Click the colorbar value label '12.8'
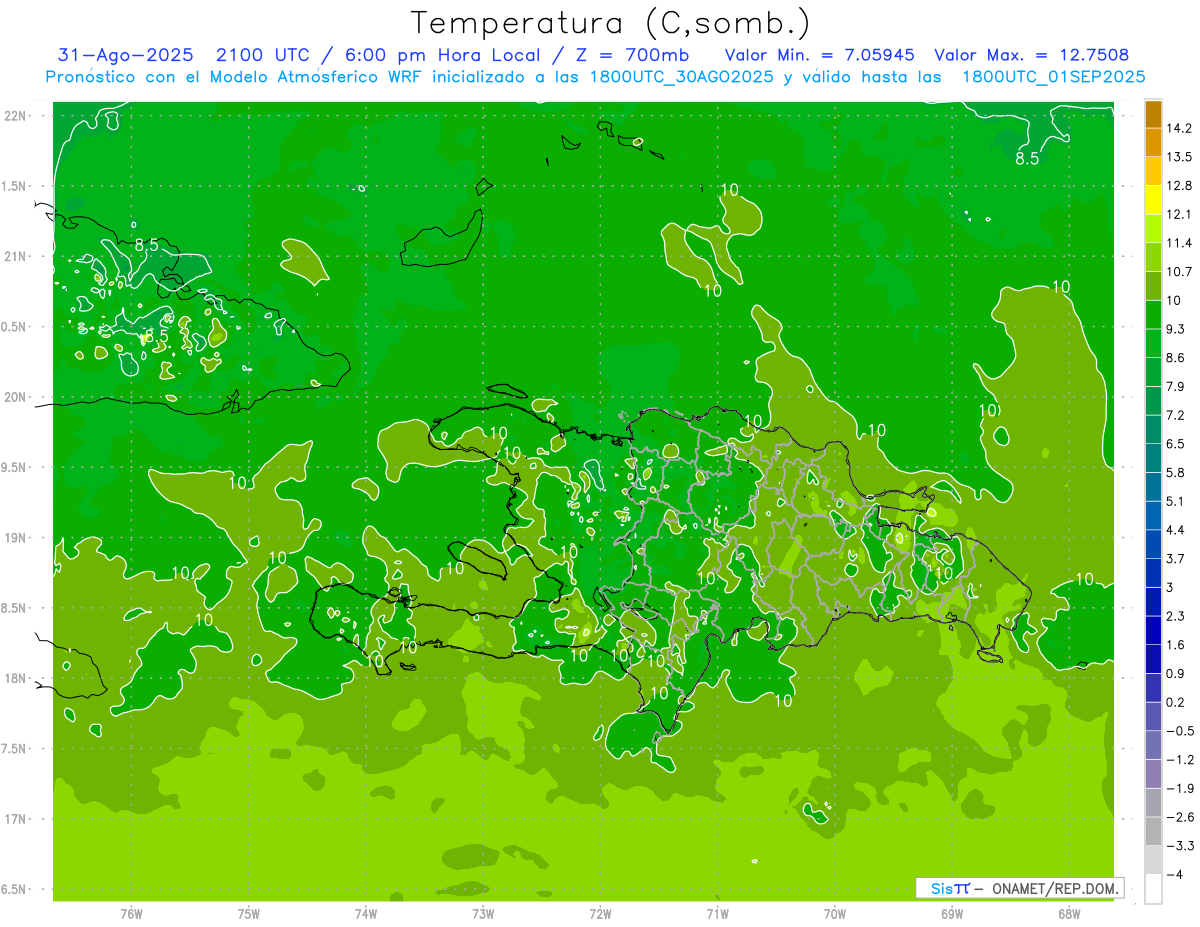1200x927 pixels. pyautogui.click(x=1179, y=186)
